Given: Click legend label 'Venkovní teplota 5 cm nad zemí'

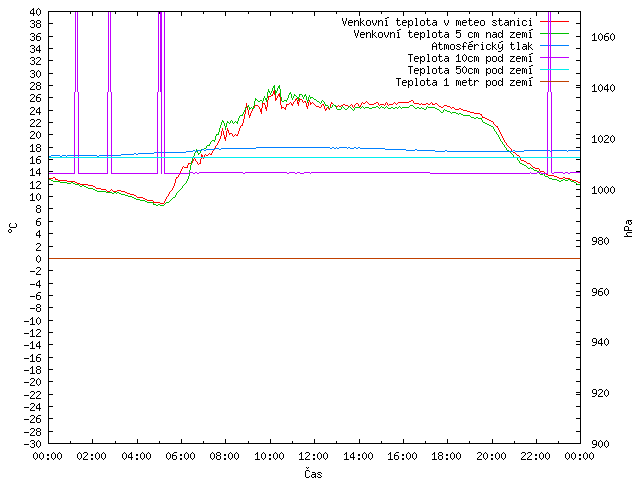Looking at the screenshot, I should coord(443,34).
